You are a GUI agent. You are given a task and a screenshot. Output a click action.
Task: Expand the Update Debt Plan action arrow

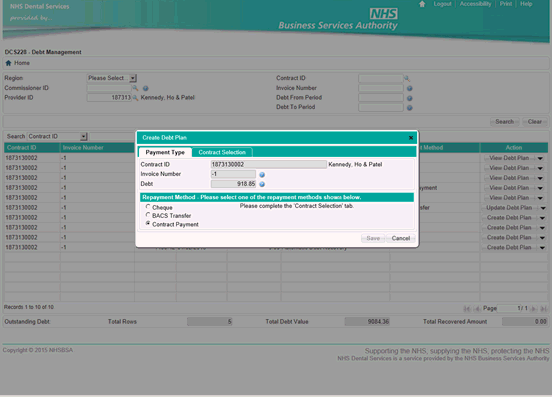click(x=543, y=208)
